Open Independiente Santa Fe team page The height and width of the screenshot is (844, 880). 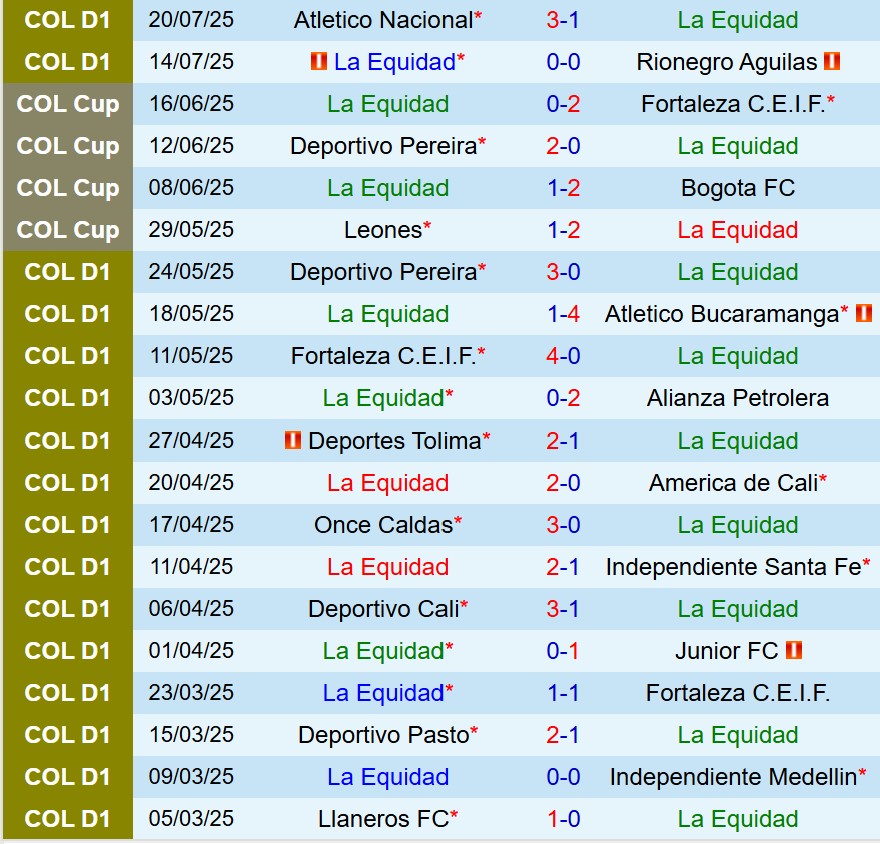(x=733, y=567)
